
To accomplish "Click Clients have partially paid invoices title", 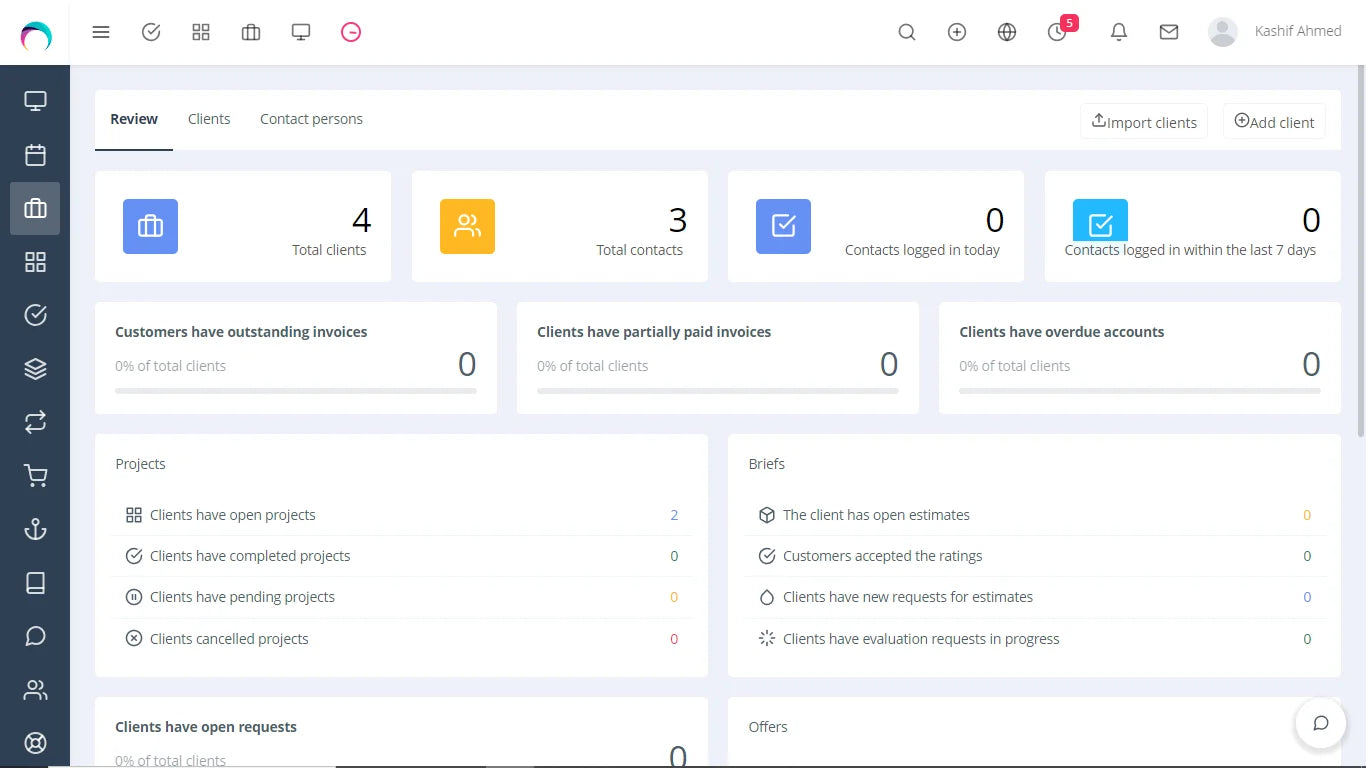I will tap(654, 332).
